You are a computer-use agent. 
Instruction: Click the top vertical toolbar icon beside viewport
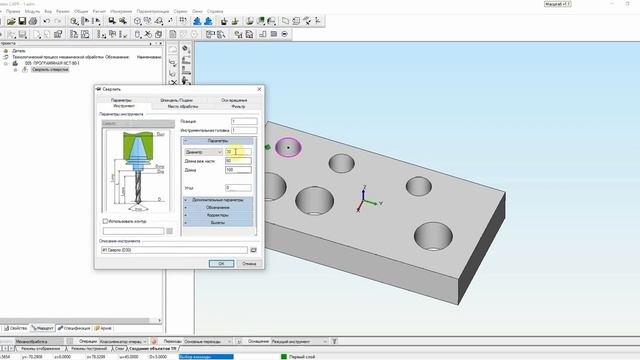[186, 49]
